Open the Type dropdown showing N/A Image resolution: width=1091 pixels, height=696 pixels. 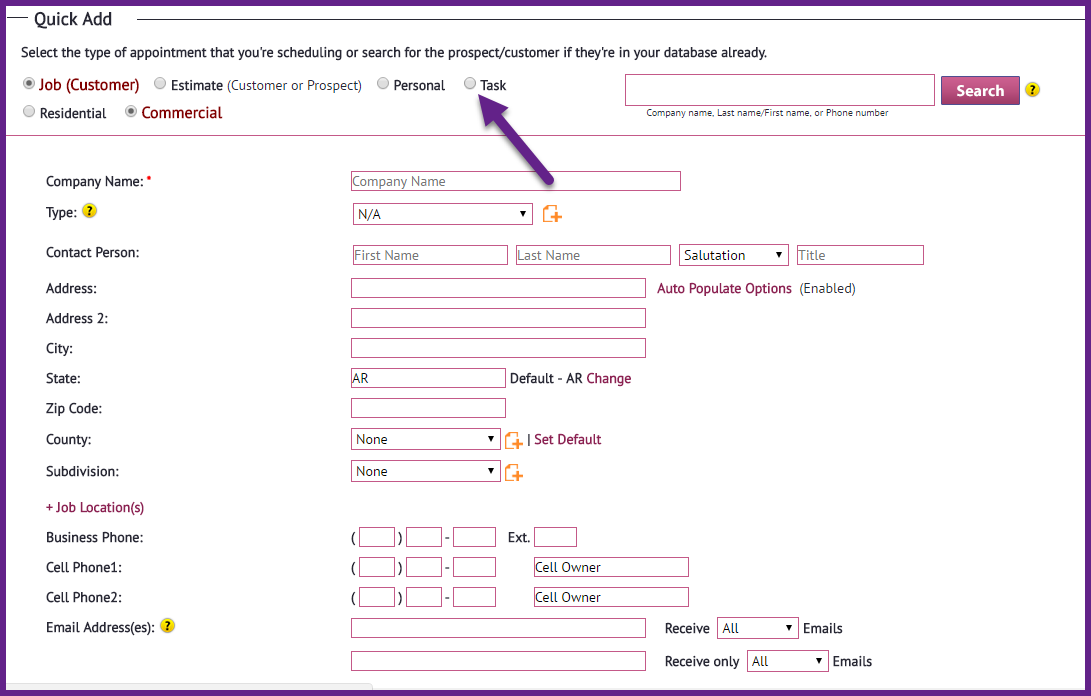443,214
